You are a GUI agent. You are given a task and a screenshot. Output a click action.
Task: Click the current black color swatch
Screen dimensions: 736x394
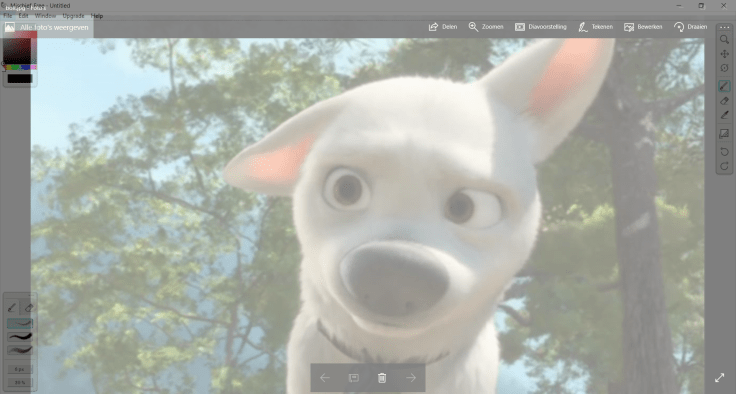coord(20,78)
